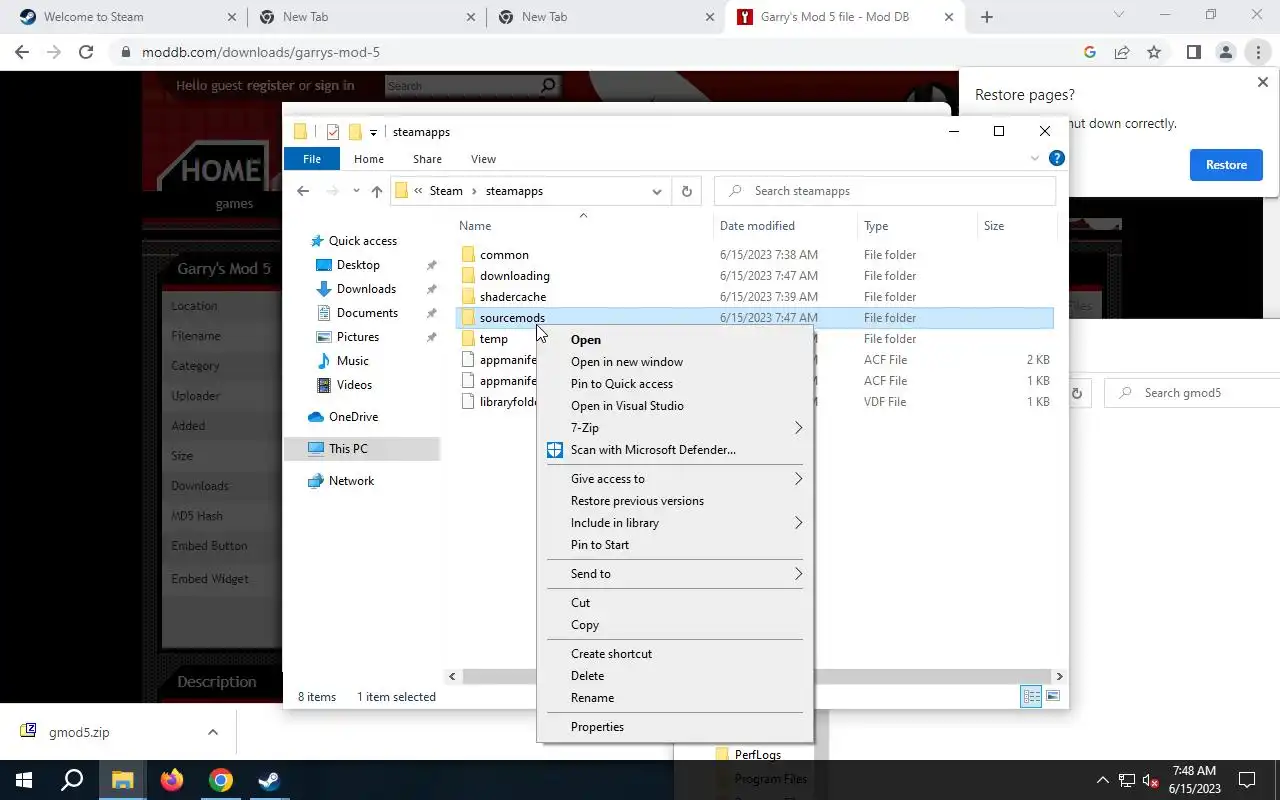Click sign in link on Mod DB
This screenshot has height=800, width=1280.
pyautogui.click(x=334, y=86)
